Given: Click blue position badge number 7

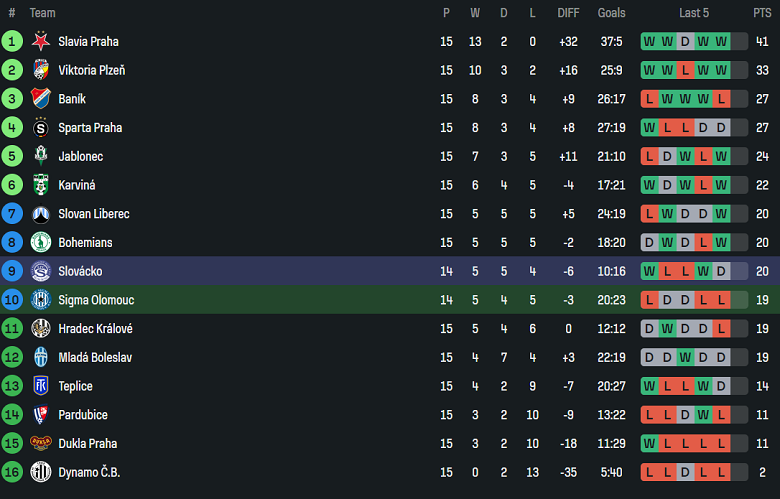Looking at the screenshot, I should [12, 214].
